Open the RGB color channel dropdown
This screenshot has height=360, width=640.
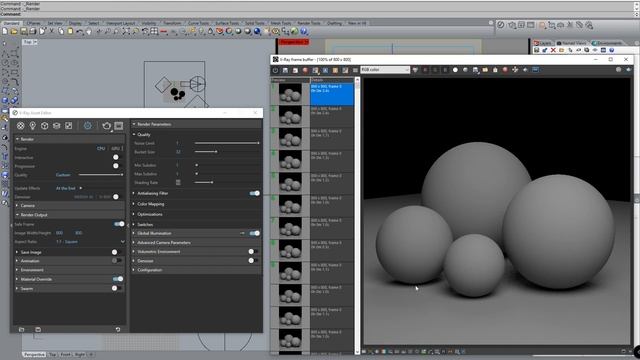[385, 70]
